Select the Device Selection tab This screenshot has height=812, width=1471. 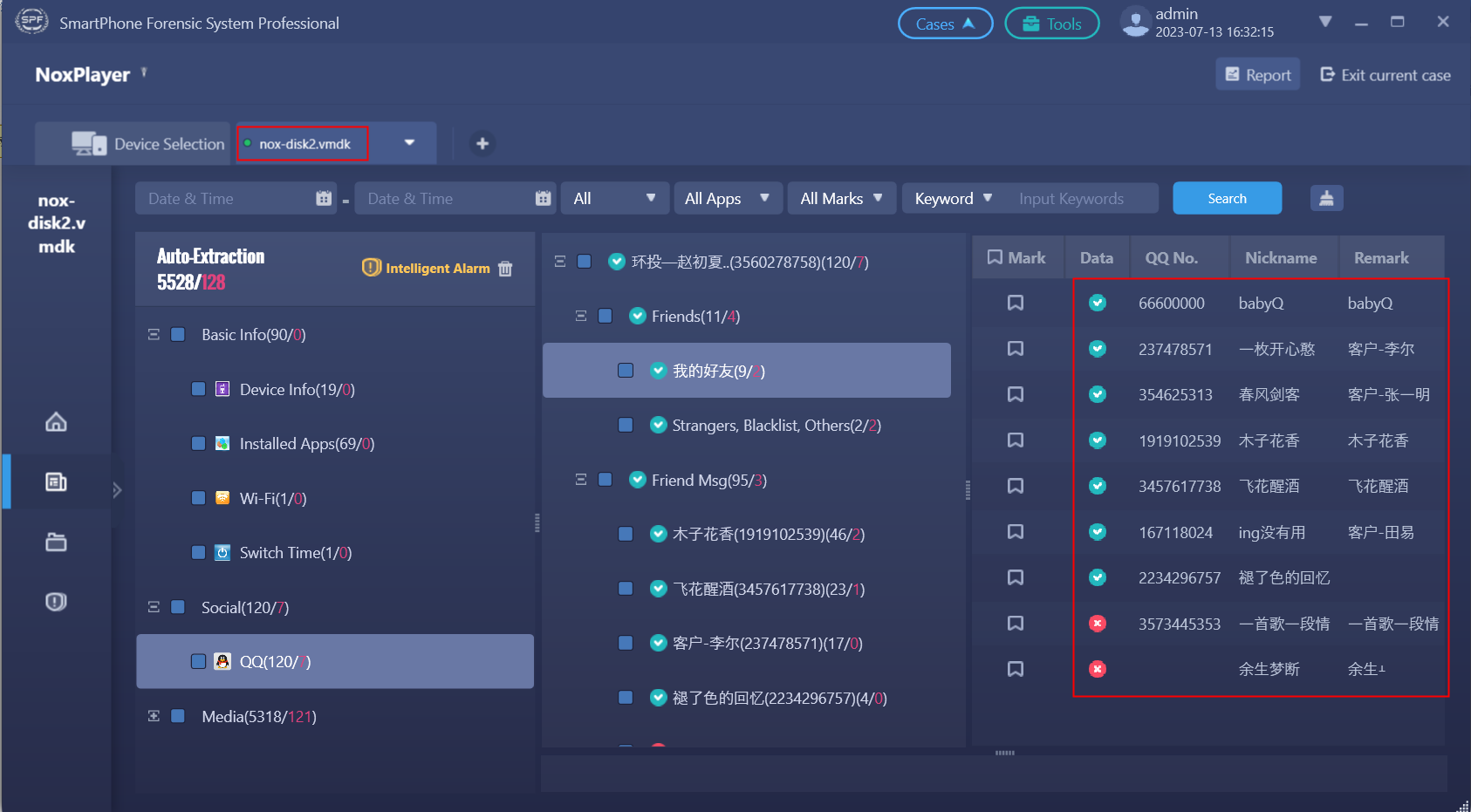(x=133, y=144)
